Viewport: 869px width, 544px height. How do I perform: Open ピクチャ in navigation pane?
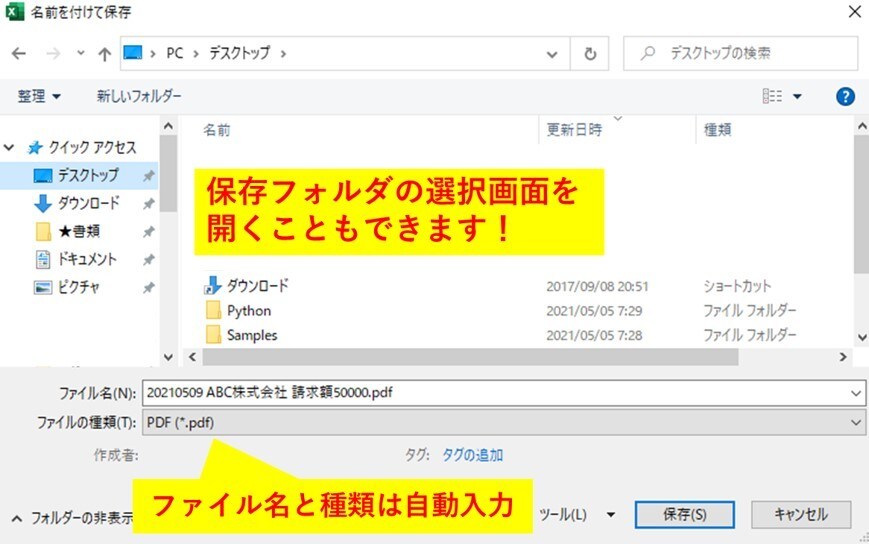(79, 287)
